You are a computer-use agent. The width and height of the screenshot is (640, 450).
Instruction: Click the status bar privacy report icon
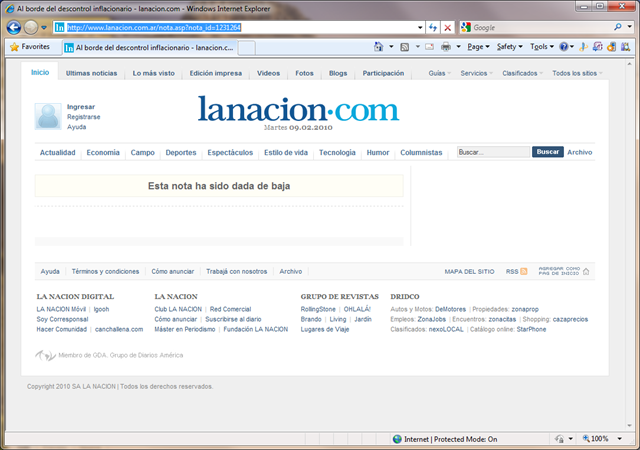559,439
